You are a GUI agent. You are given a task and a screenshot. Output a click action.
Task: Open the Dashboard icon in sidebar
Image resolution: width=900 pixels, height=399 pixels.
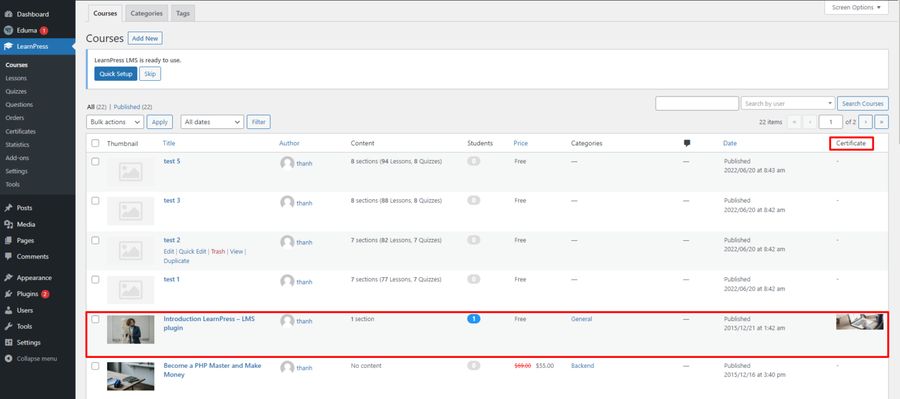pyautogui.click(x=8, y=14)
